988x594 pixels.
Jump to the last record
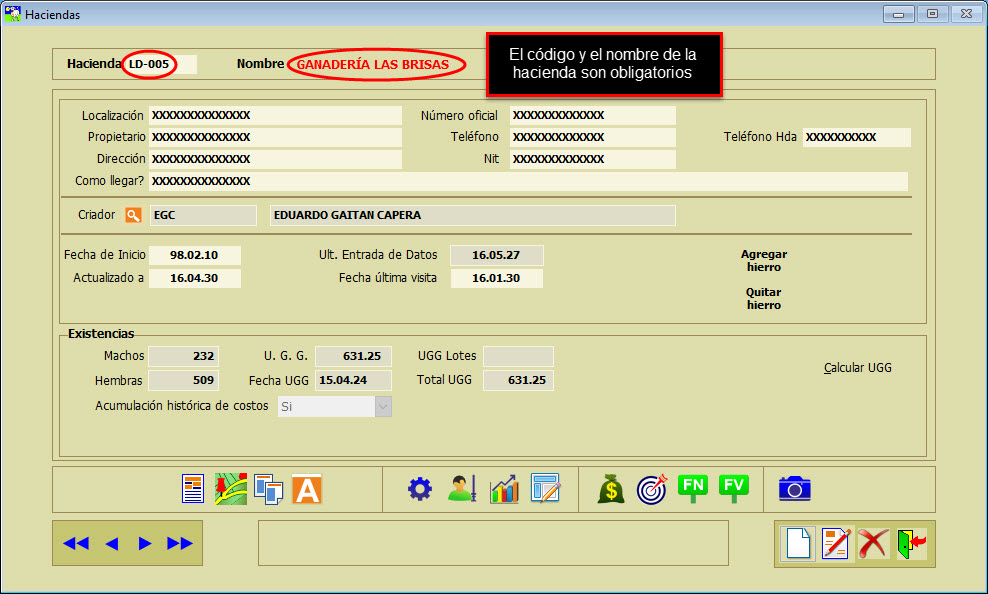180,543
